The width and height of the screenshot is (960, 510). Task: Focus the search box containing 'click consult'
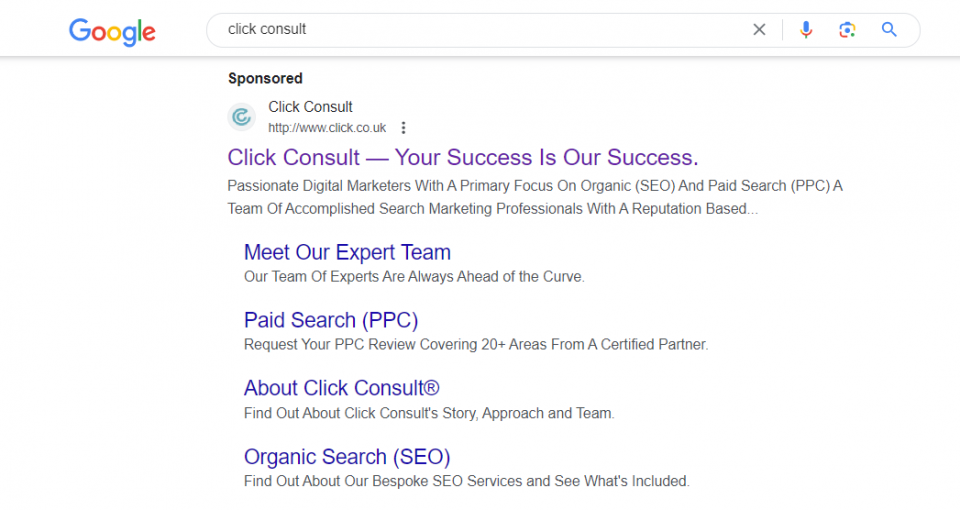484,29
